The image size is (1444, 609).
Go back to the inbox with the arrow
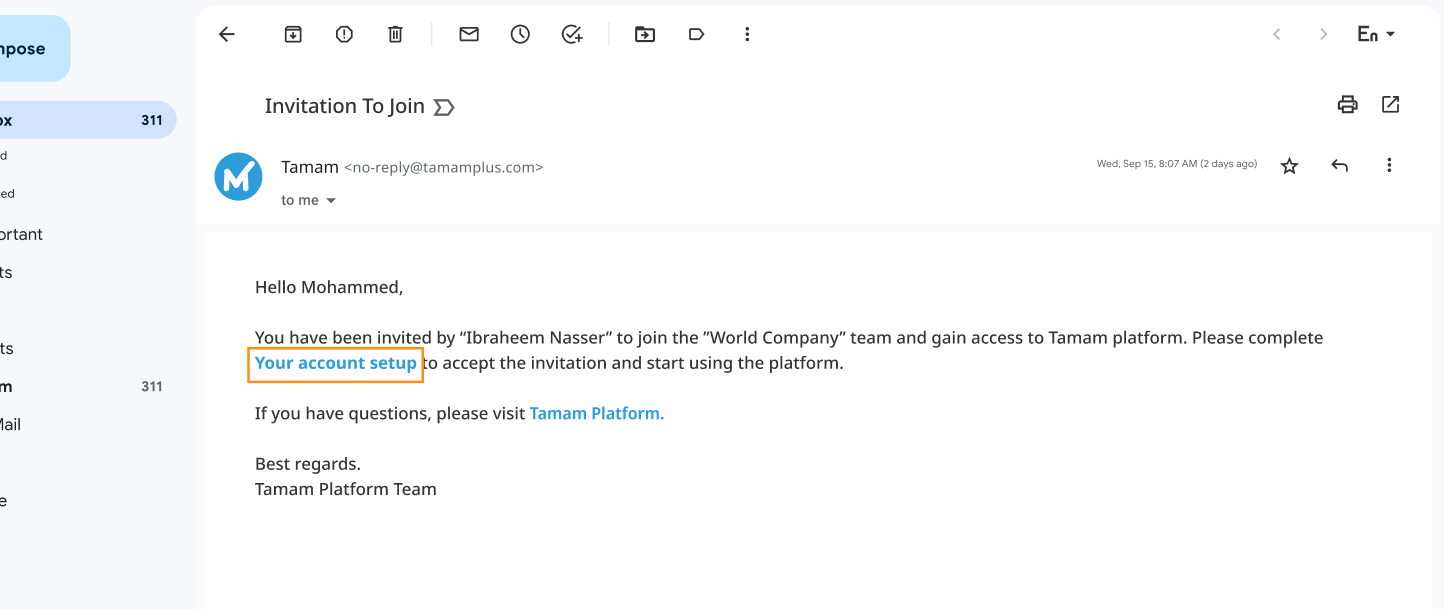click(x=227, y=34)
